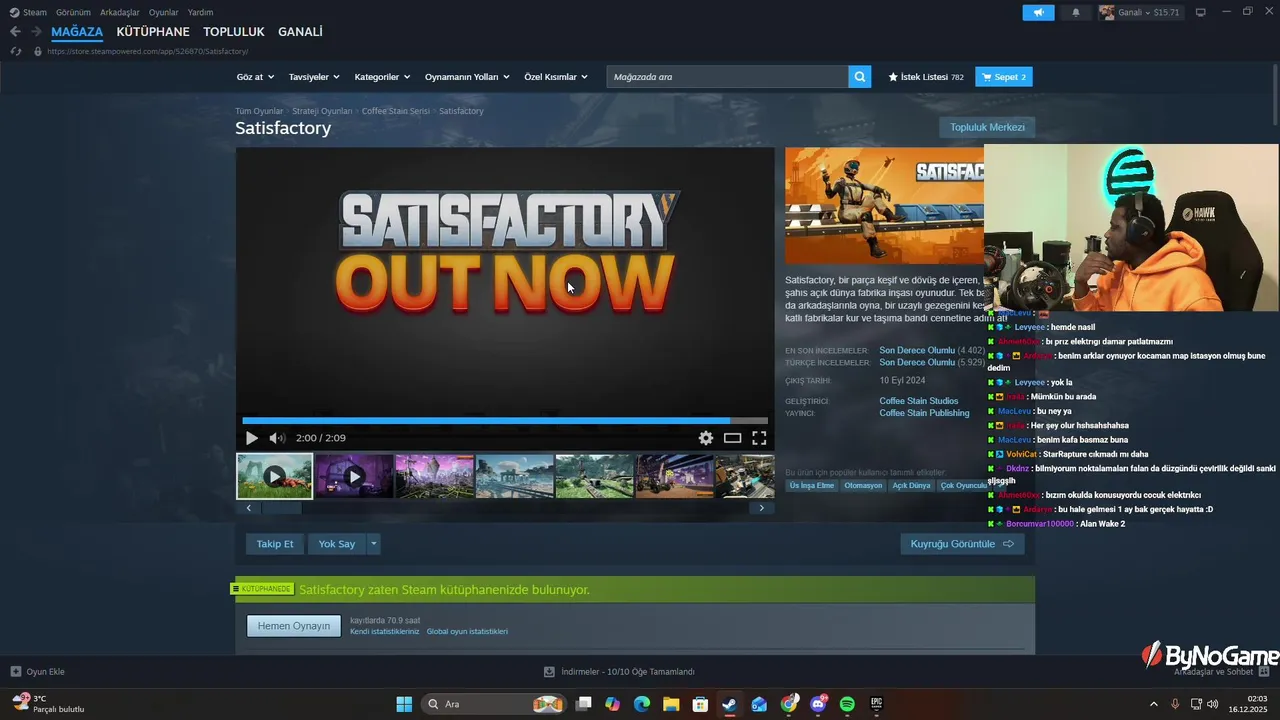The width and height of the screenshot is (1280, 720).
Task: Expand the Kategoriler dropdown
Action: point(382,77)
